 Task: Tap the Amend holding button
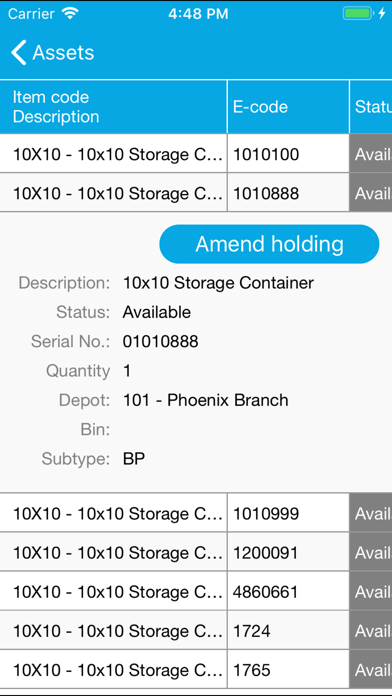[x=269, y=244]
